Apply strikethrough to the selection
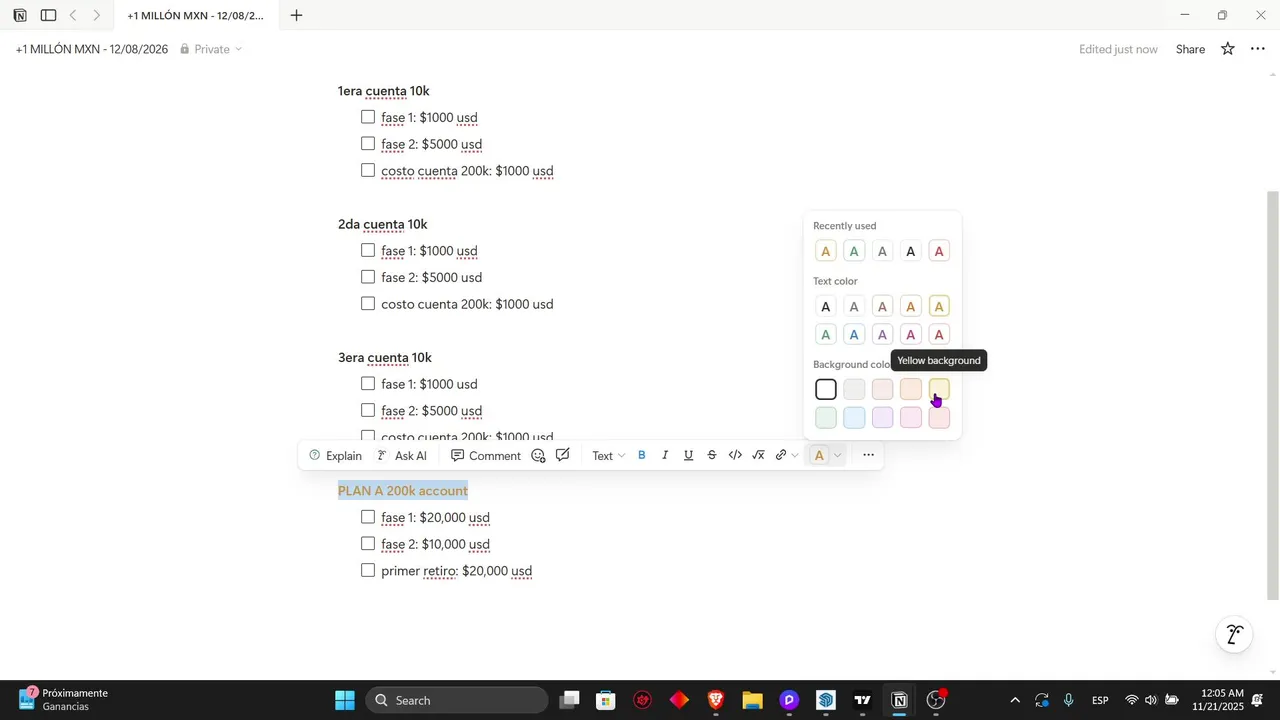This screenshot has height=720, width=1280. pos(712,455)
